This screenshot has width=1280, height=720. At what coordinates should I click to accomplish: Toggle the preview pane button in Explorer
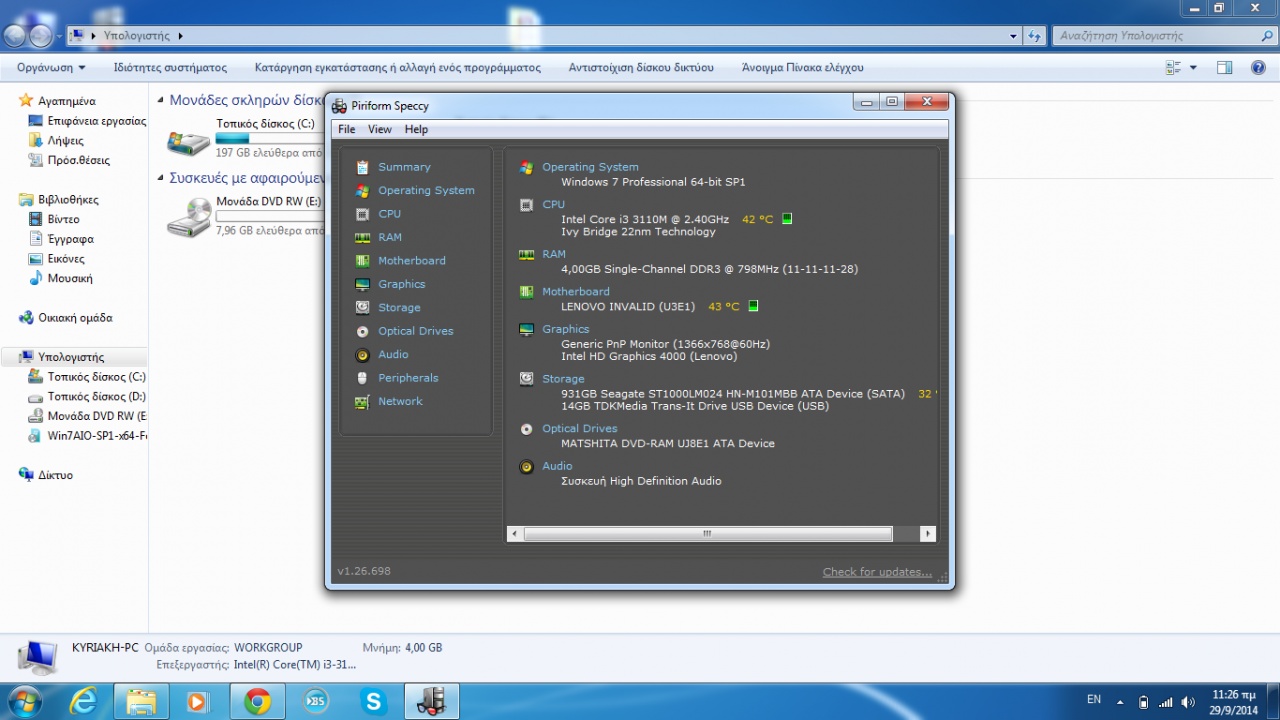click(x=1224, y=68)
